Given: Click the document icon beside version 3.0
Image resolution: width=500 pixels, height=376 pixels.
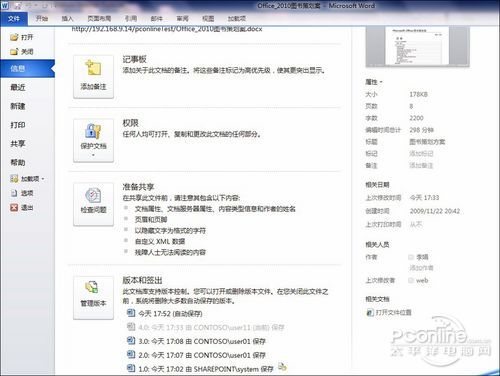Looking at the screenshot, I should pyautogui.click(x=131, y=340).
